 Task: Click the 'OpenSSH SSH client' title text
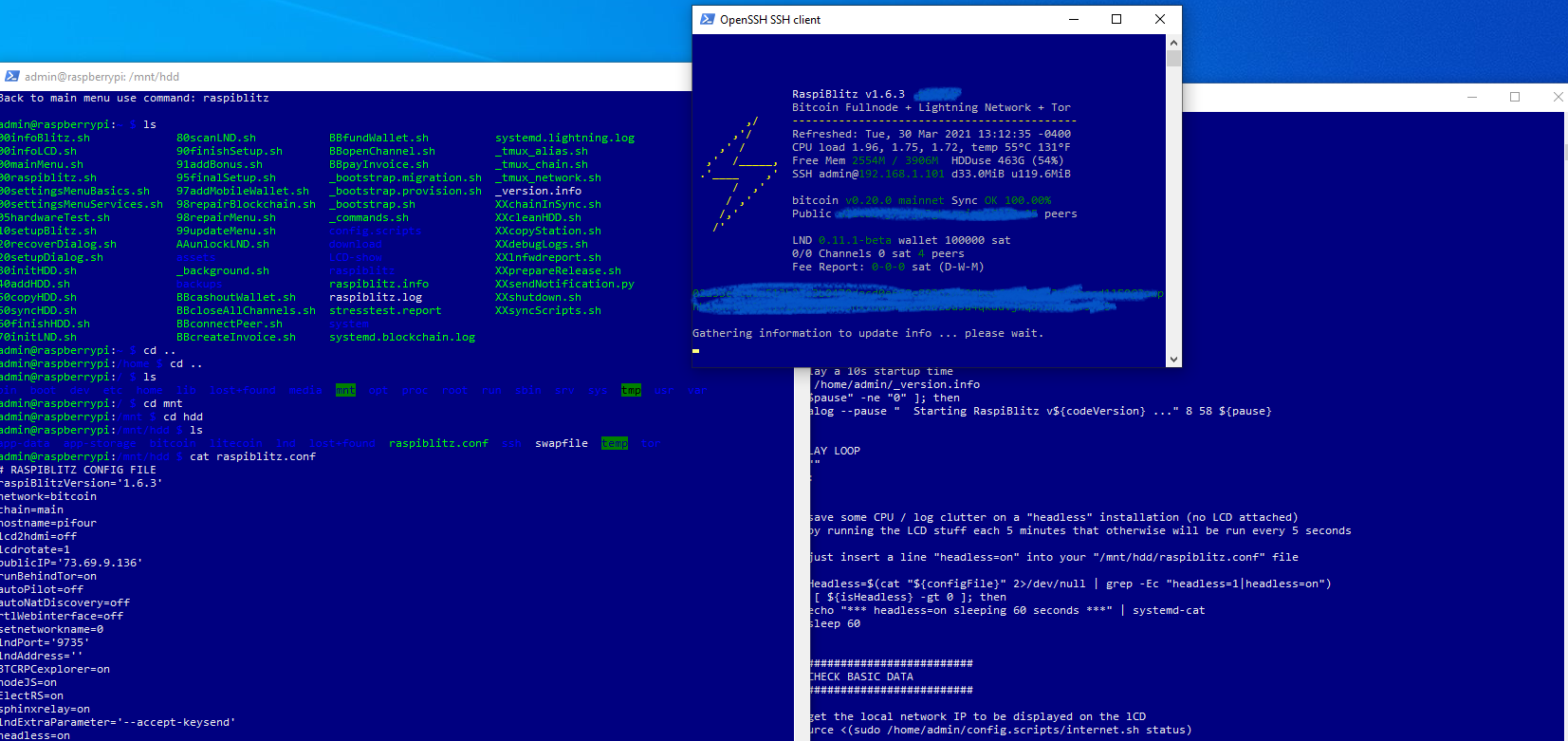(770, 20)
